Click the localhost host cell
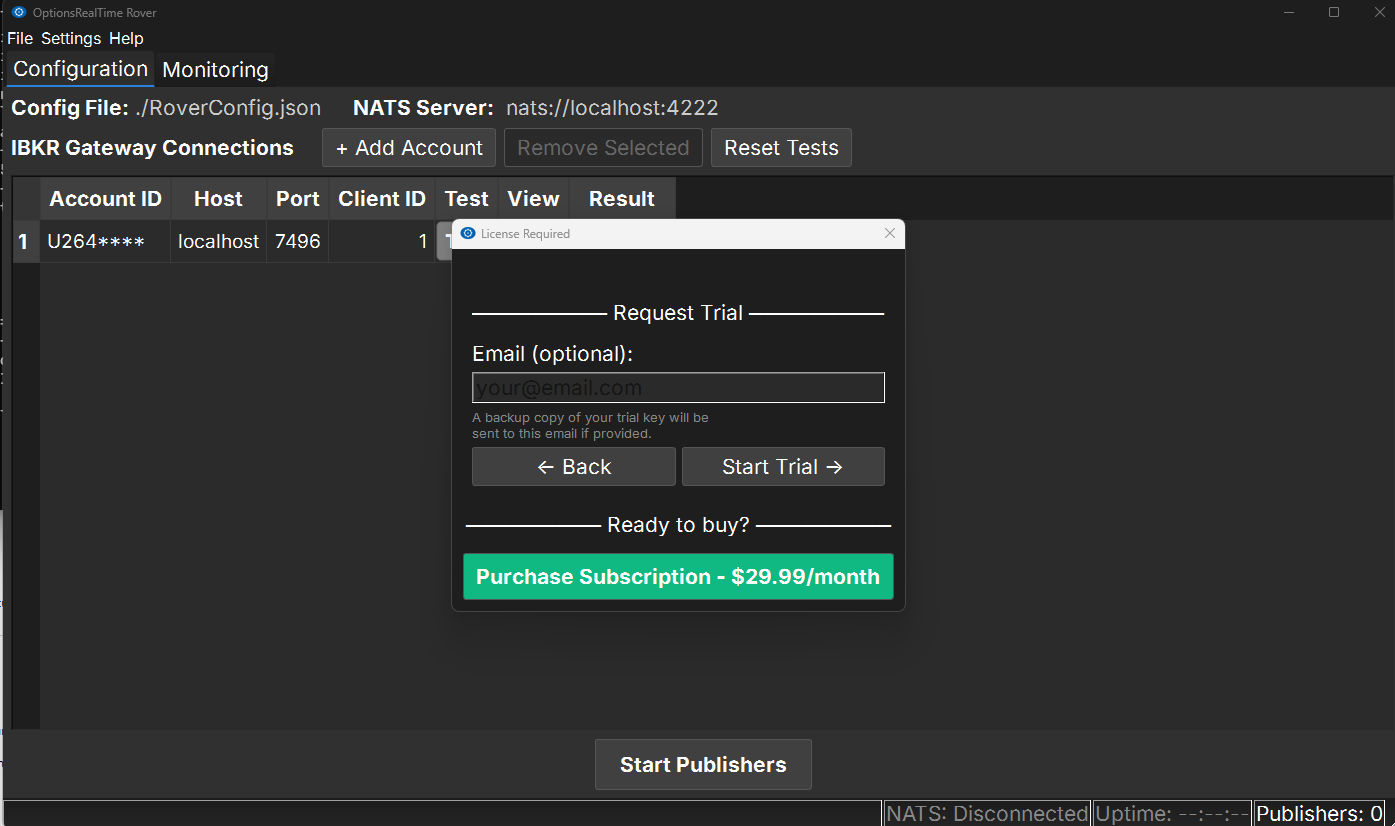The height and width of the screenshot is (826, 1395). pos(218,242)
